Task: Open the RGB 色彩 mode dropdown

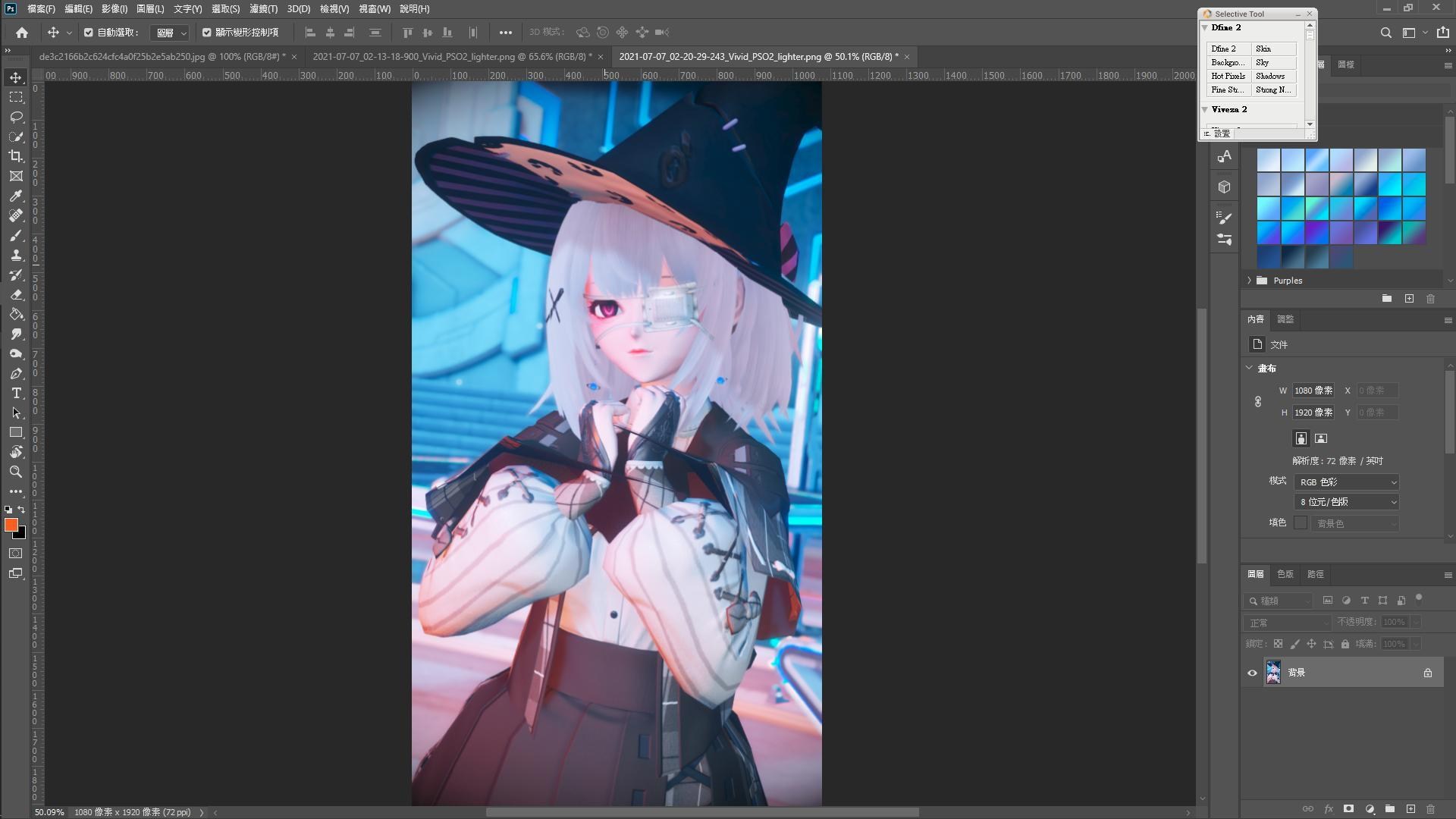Action: point(1347,482)
